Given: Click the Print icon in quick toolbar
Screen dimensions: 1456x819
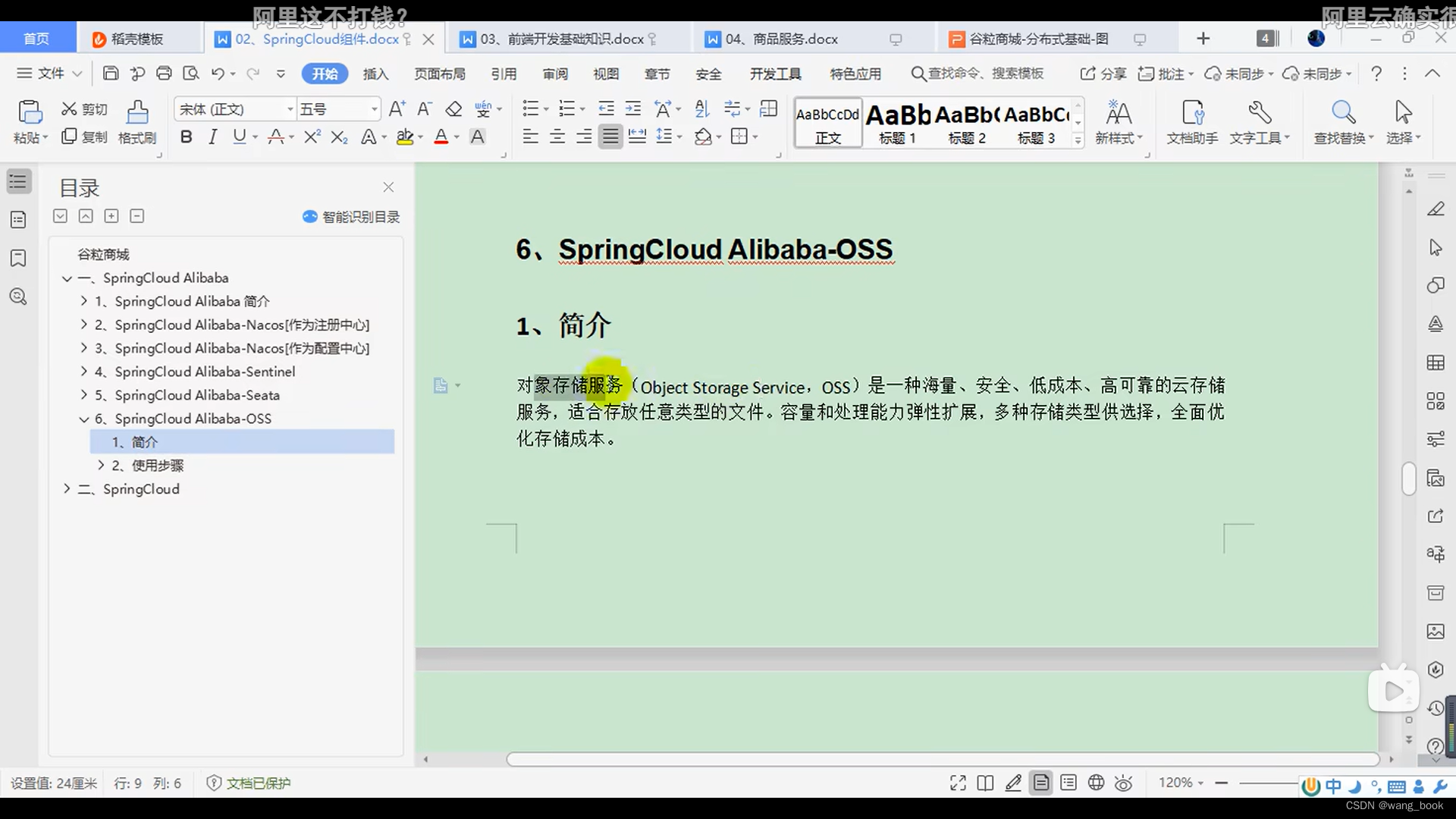Looking at the screenshot, I should coord(164,73).
